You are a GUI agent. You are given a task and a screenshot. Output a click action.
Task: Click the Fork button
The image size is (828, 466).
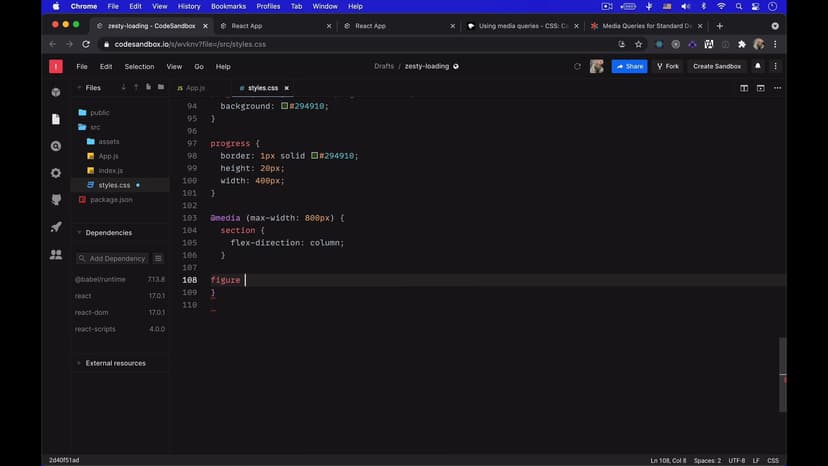click(x=667, y=66)
